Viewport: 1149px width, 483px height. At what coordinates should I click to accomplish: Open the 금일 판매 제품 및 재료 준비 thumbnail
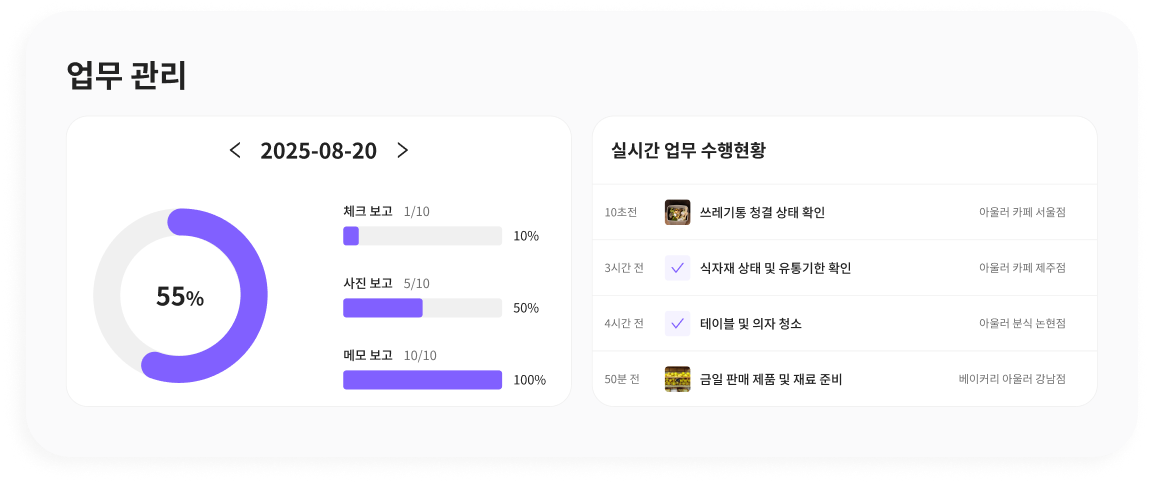[677, 379]
